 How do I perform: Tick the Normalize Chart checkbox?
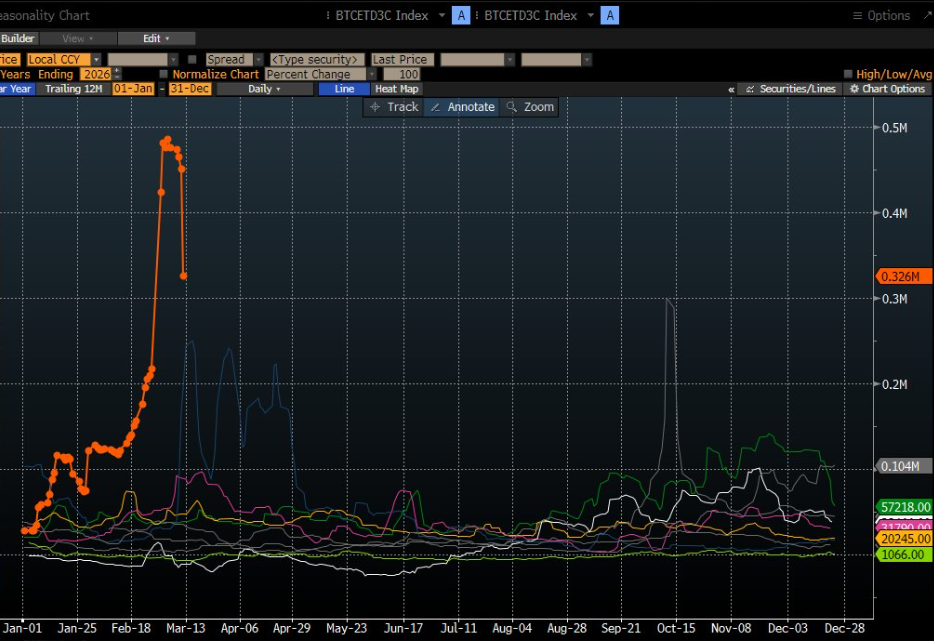pos(164,74)
